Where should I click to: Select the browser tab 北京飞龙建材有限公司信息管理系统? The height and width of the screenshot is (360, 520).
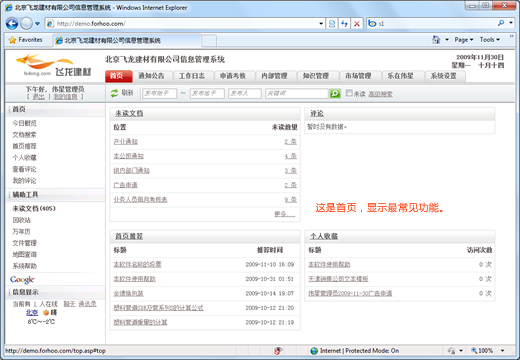click(127, 40)
